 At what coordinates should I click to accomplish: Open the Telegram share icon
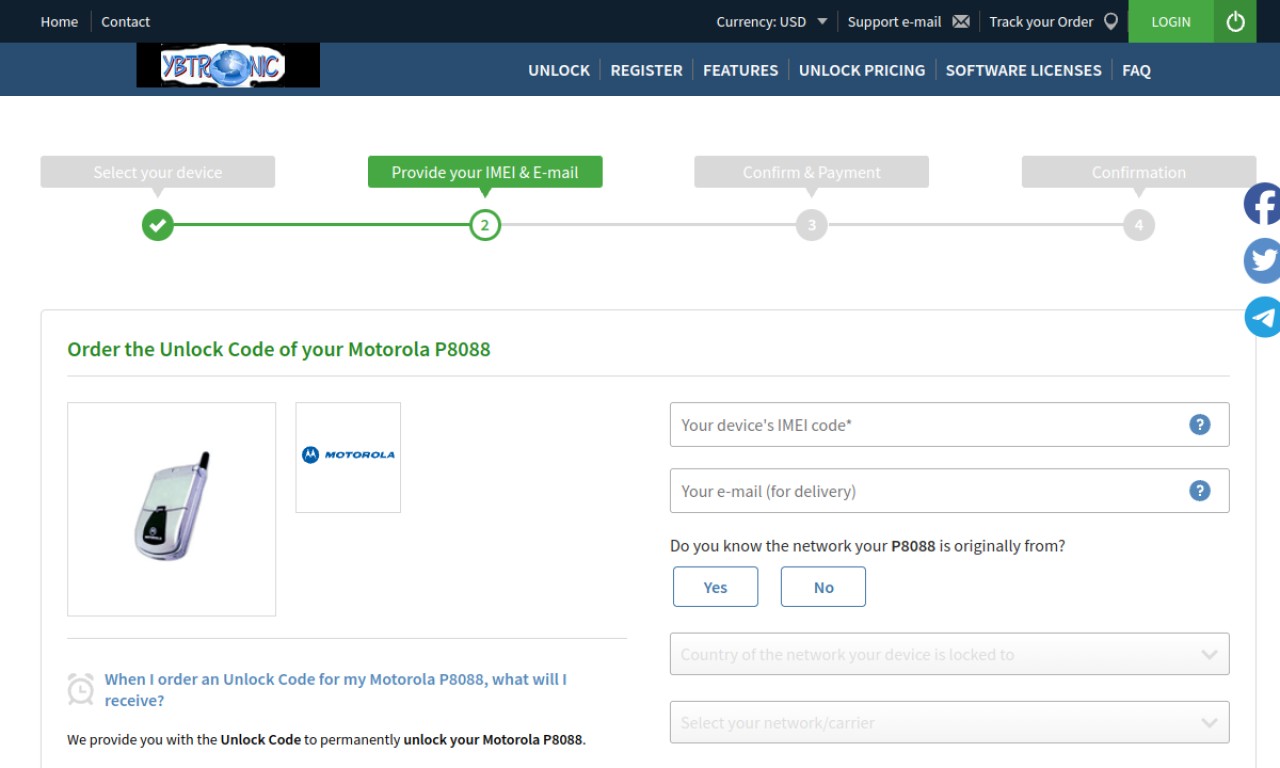1262,318
